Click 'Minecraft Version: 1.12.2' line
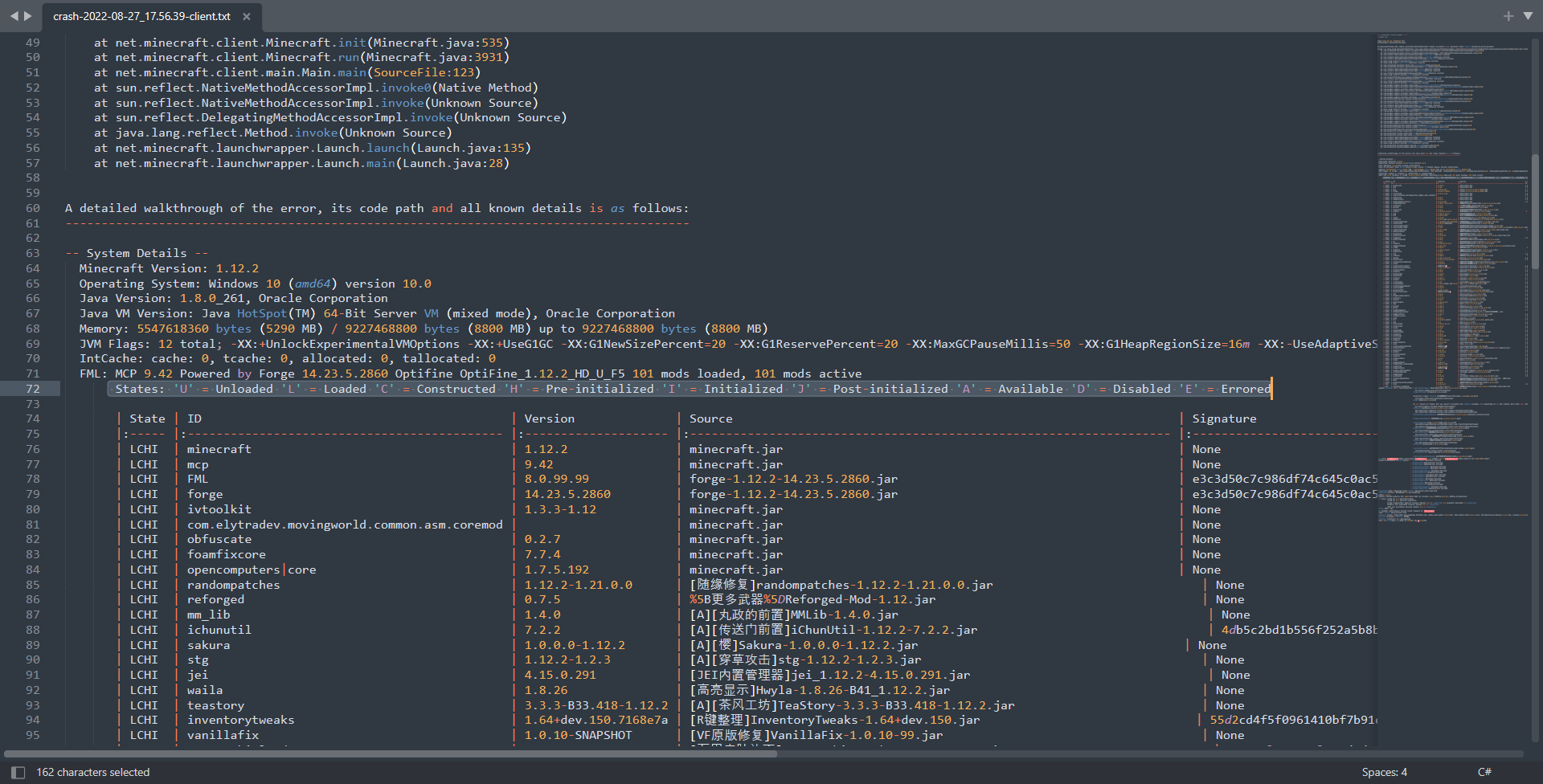The image size is (1543, 784). tap(169, 268)
